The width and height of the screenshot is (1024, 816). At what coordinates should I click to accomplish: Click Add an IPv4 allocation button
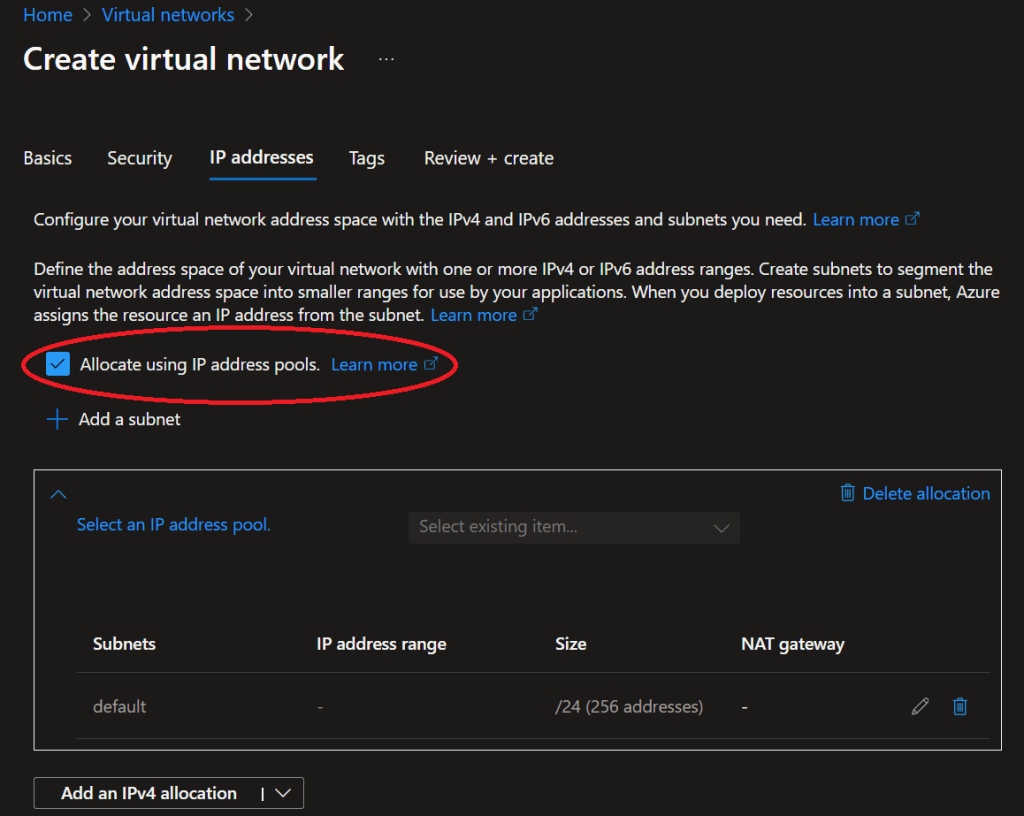pos(149,793)
